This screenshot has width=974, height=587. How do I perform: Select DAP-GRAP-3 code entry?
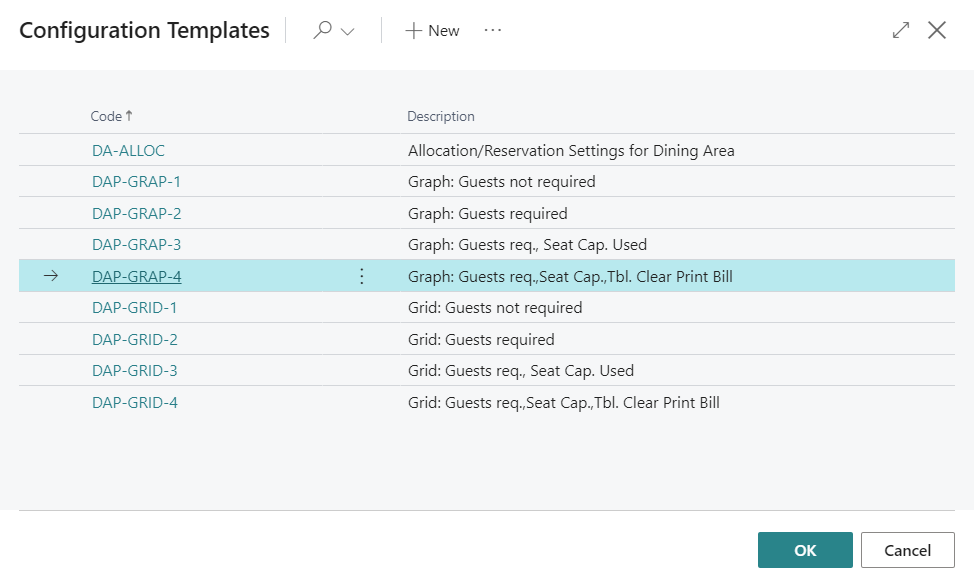136,245
